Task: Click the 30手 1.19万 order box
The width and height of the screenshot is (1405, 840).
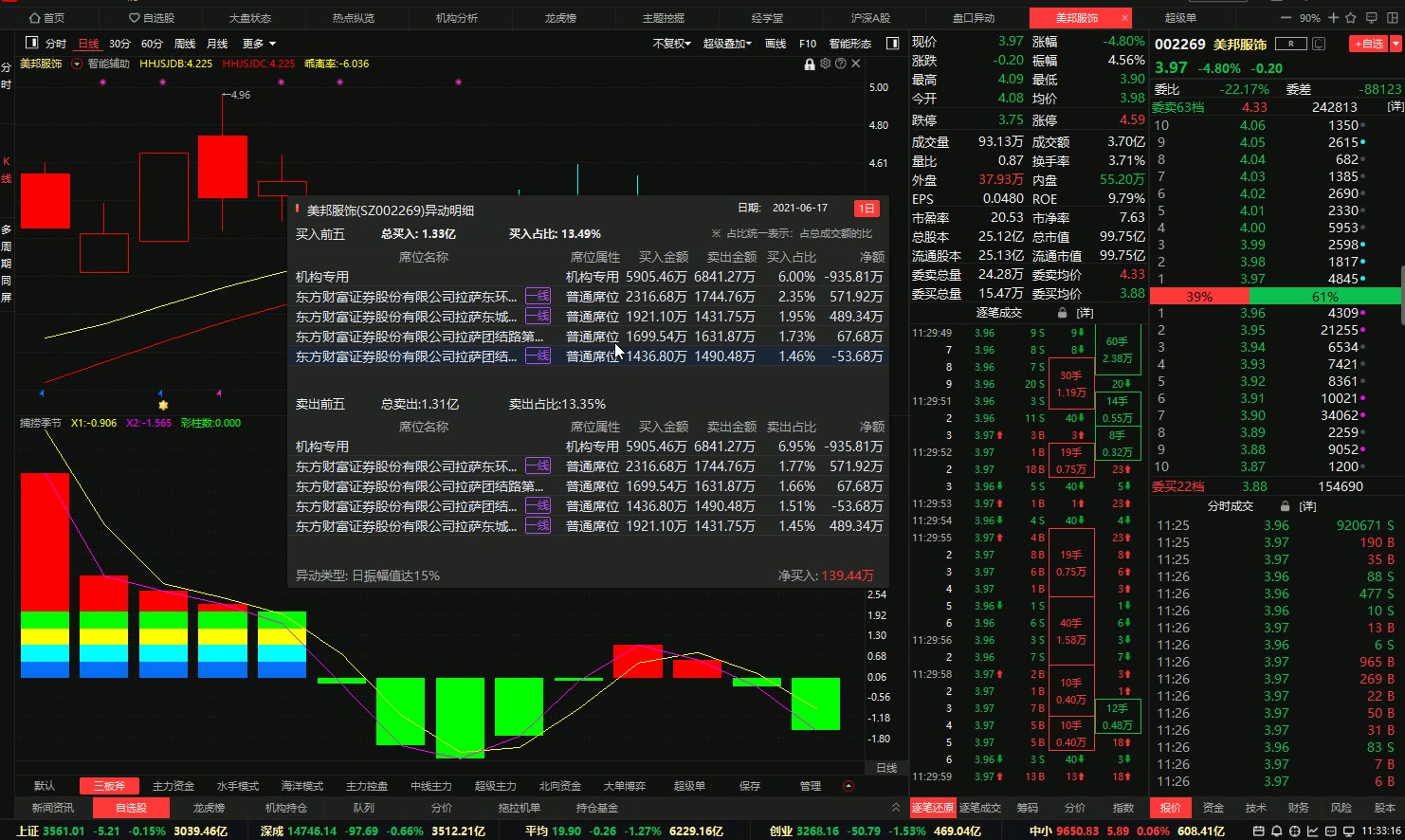Action: coord(1071,384)
